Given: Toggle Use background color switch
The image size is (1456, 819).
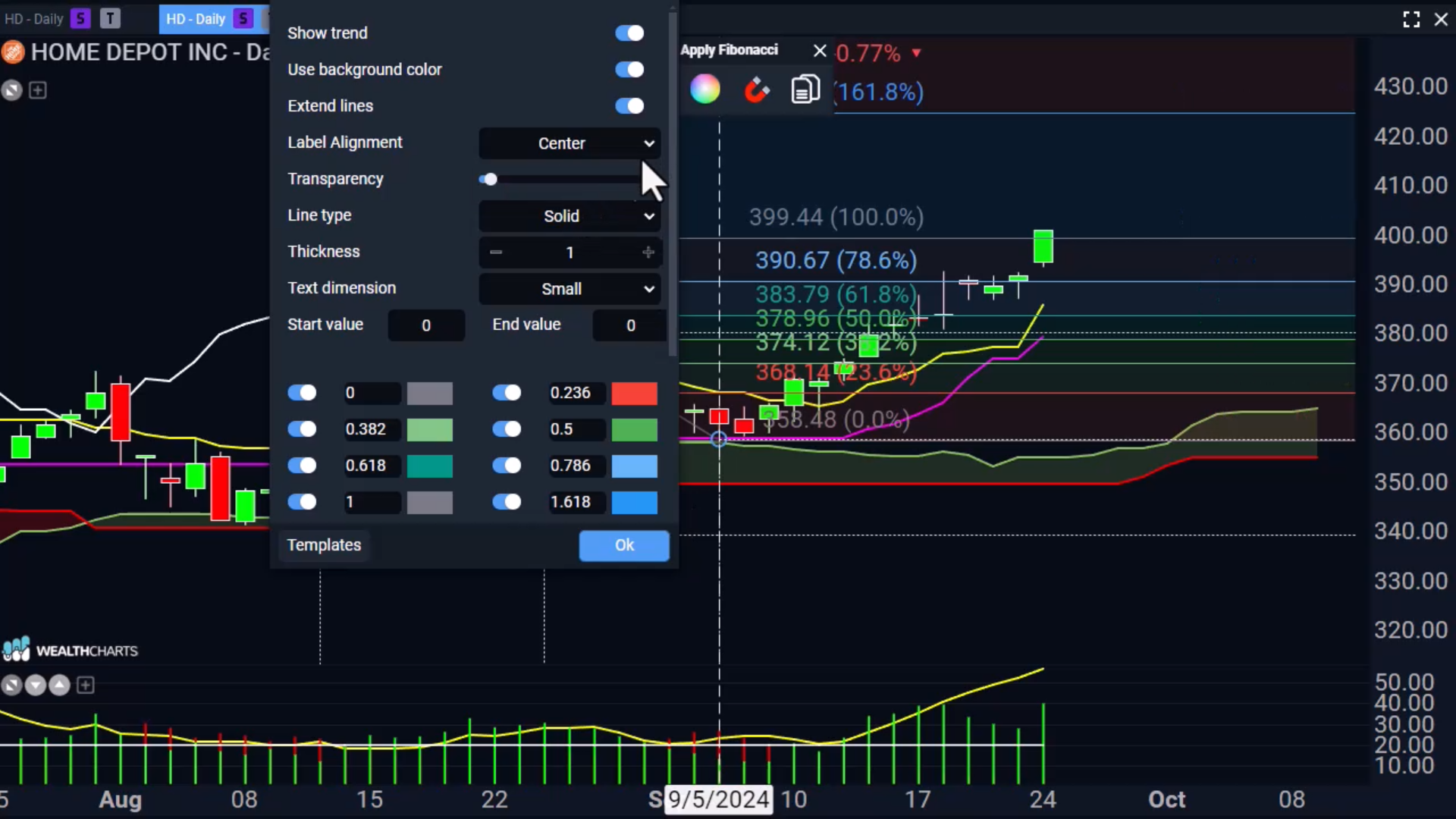Looking at the screenshot, I should point(629,69).
